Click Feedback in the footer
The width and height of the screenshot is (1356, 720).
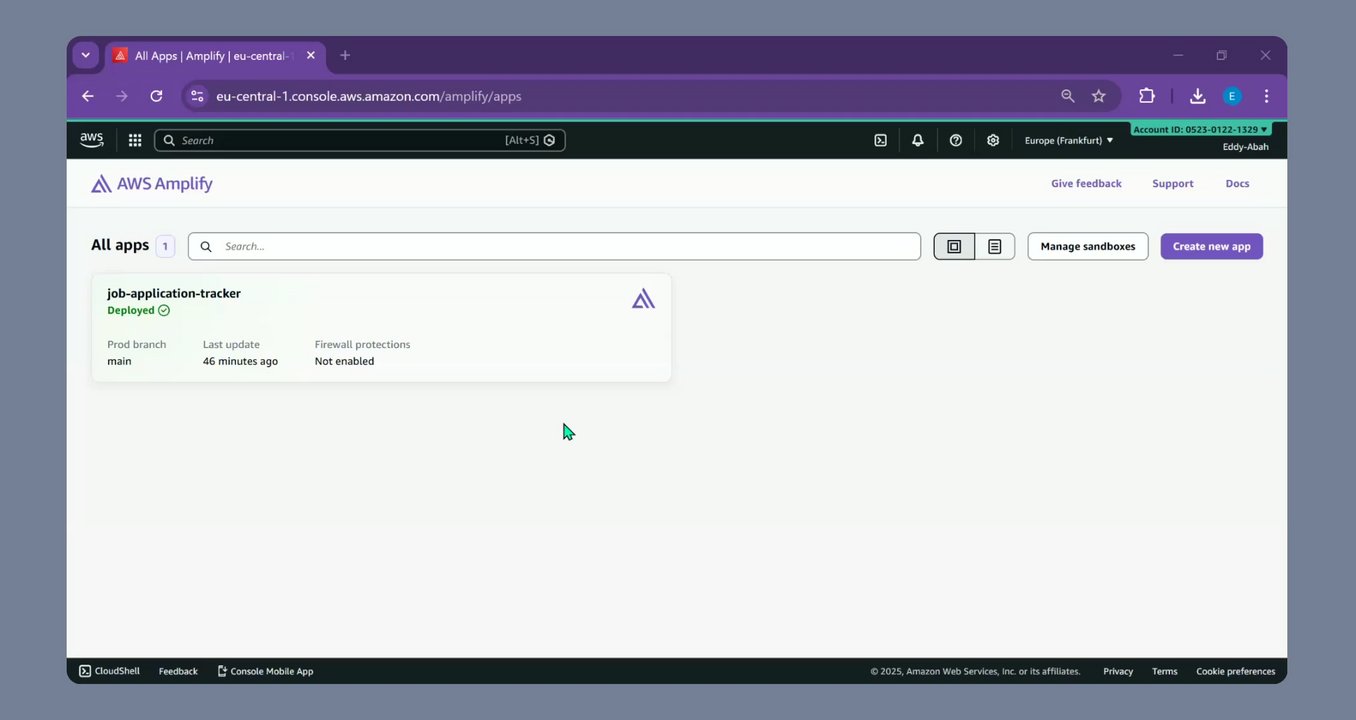coord(178,671)
